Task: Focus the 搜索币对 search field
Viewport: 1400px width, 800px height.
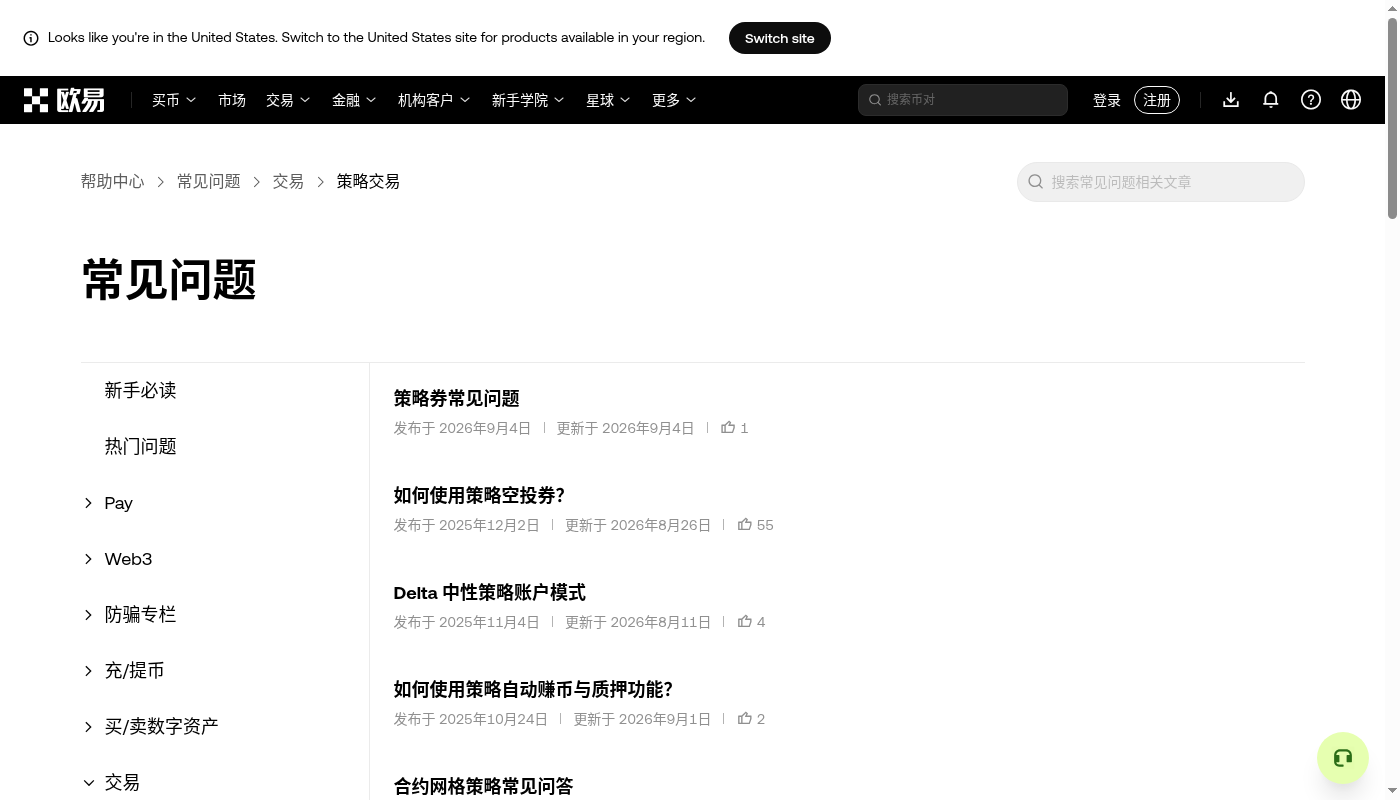Action: click(x=963, y=100)
